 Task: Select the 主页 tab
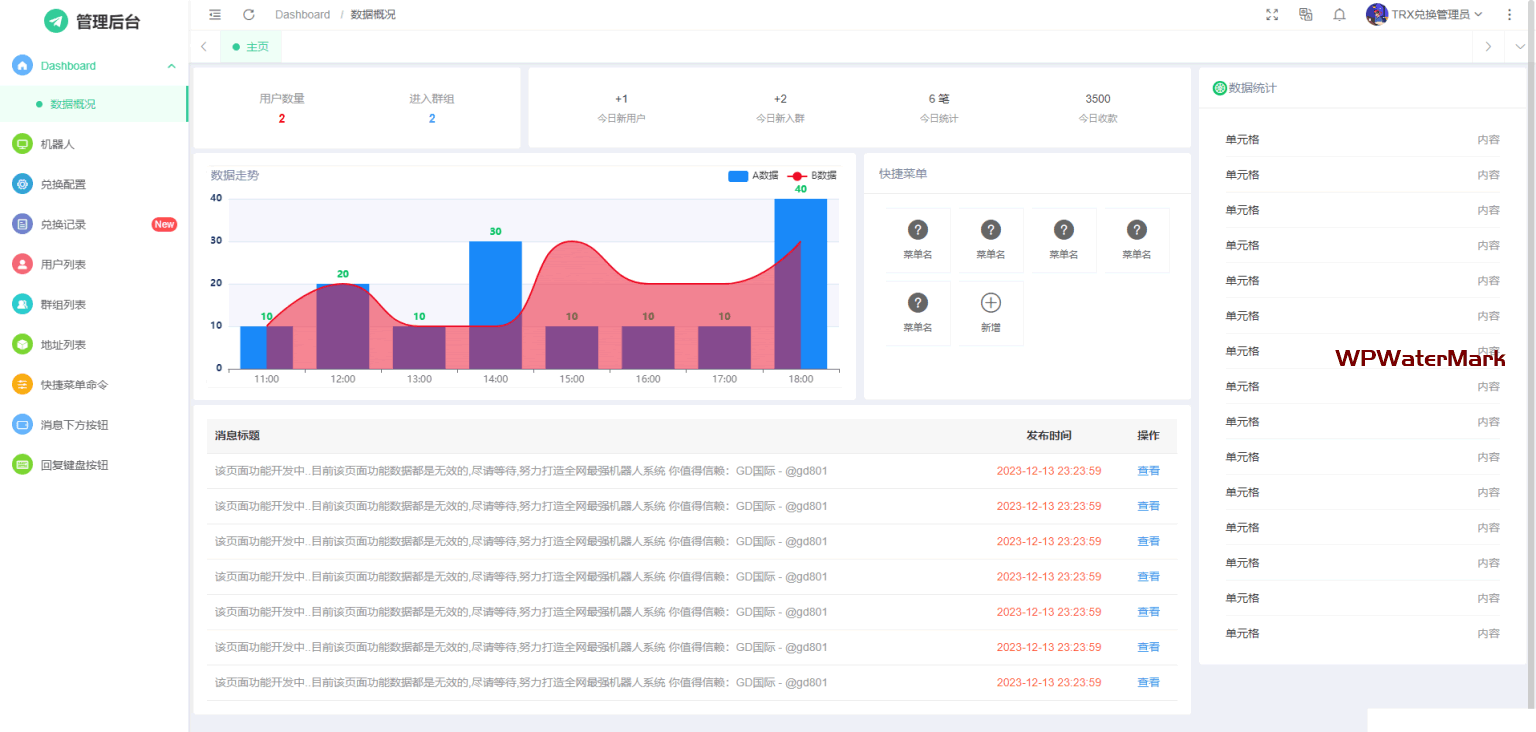(x=251, y=47)
